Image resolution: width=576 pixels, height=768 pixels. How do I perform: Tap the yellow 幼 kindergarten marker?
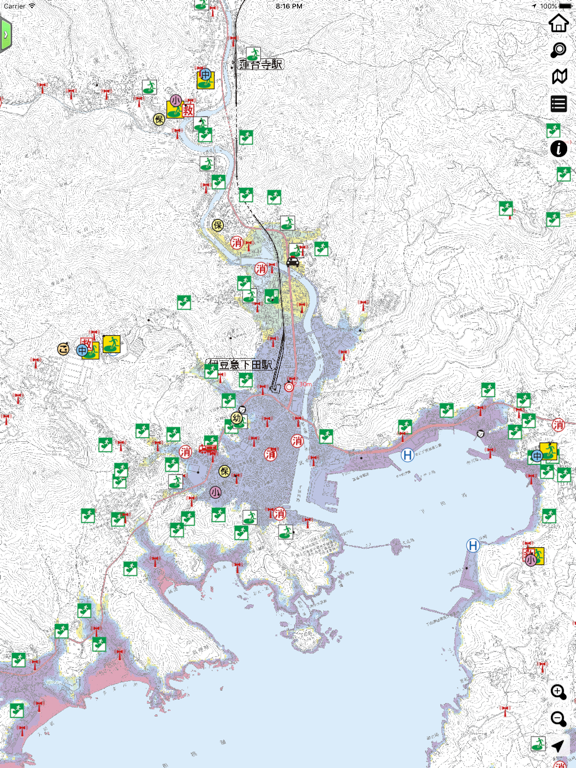pyautogui.click(x=237, y=418)
